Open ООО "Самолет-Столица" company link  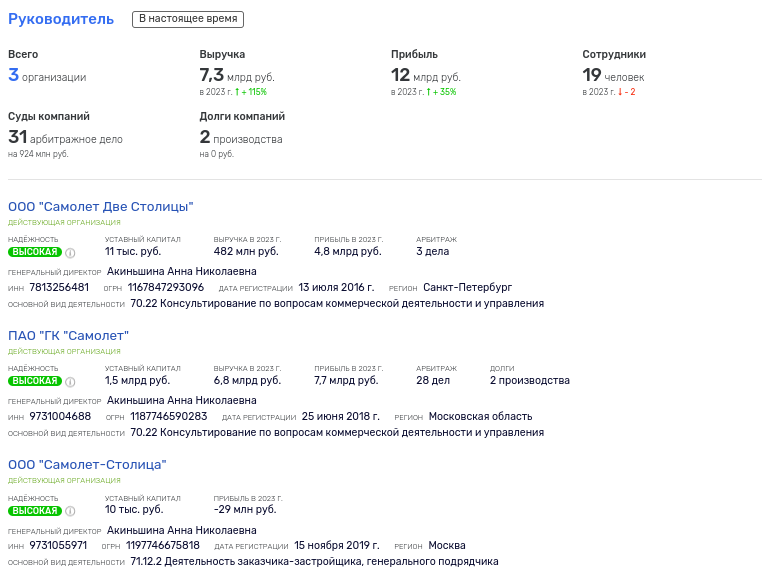click(x=87, y=465)
